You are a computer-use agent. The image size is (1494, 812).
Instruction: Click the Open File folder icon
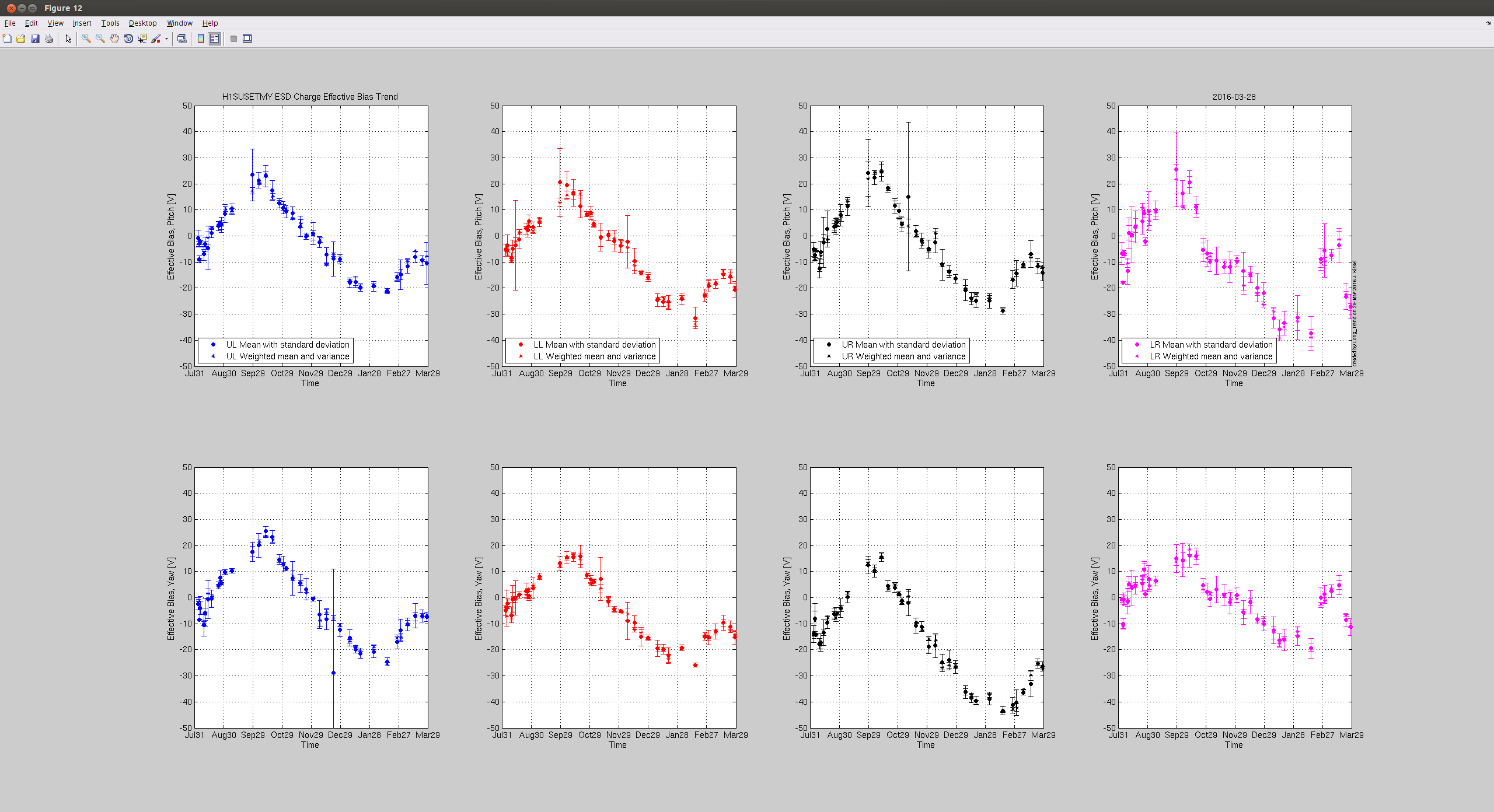point(21,38)
